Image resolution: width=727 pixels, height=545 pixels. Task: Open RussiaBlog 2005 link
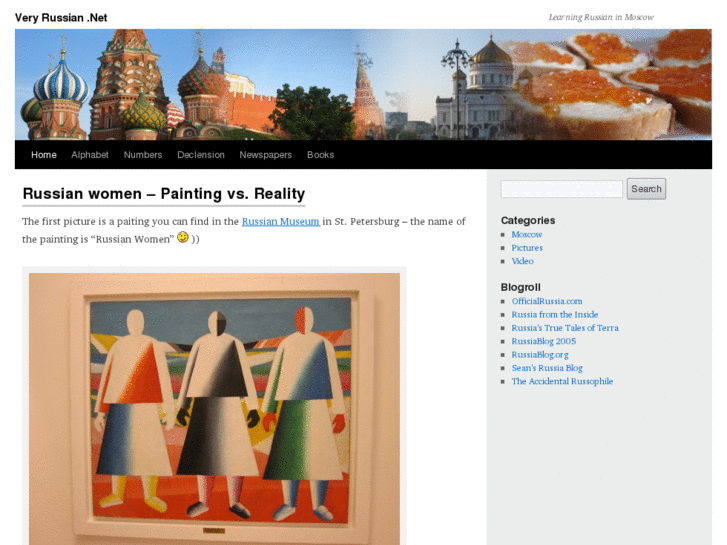[544, 341]
